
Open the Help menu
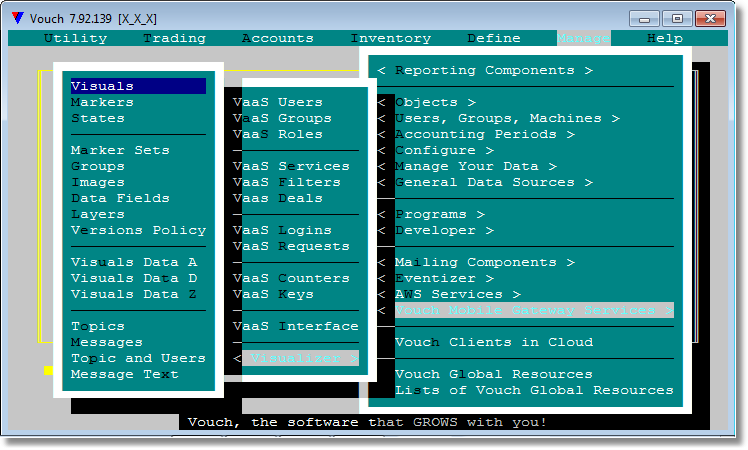[665, 38]
